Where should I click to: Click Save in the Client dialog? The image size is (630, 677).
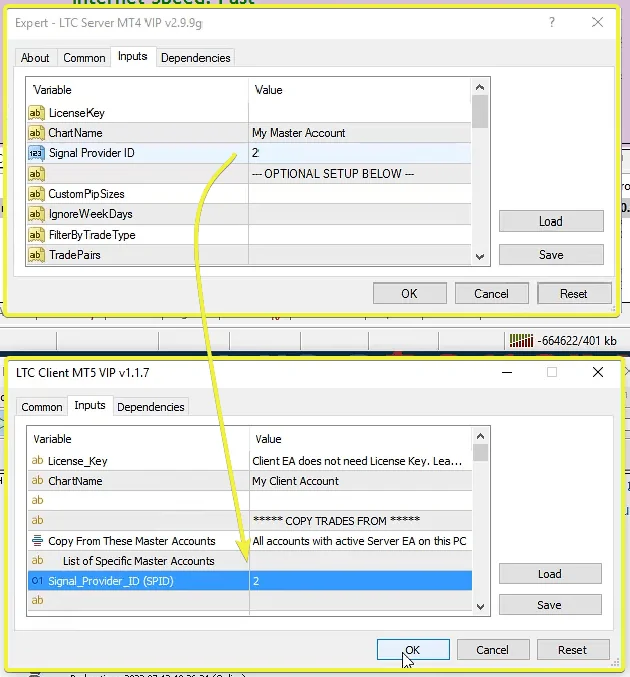point(550,605)
